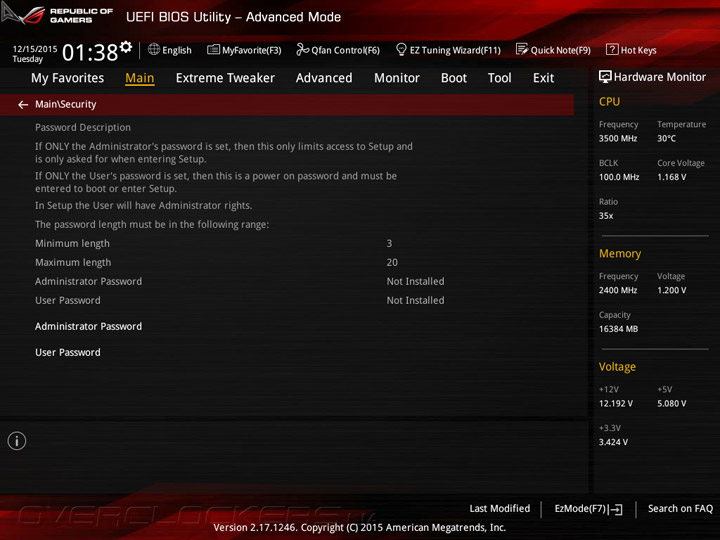The height and width of the screenshot is (540, 720).
Task: Go to the Monitor tab
Action: 397,78
